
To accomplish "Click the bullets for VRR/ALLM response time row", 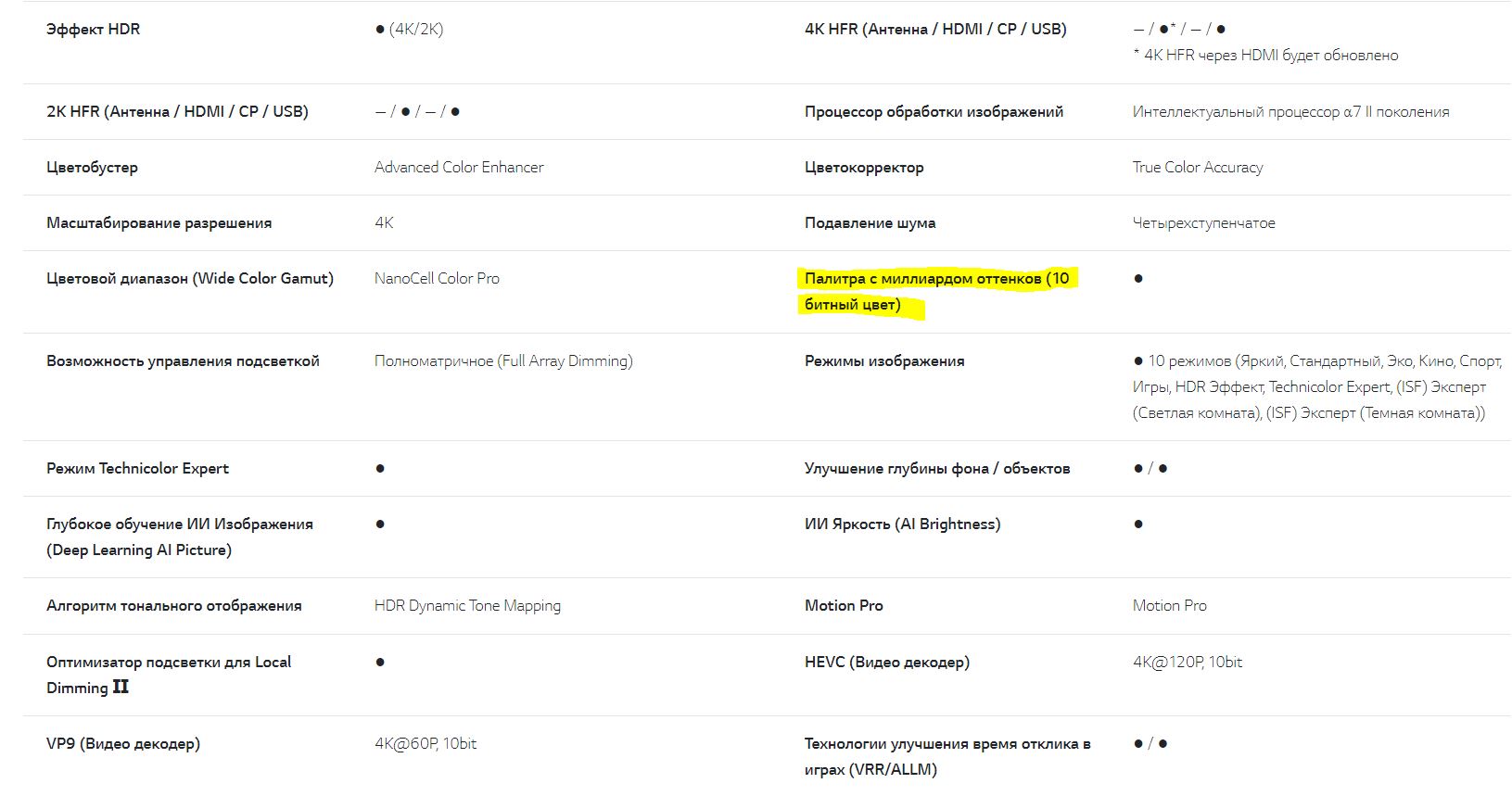I will 1150,744.
